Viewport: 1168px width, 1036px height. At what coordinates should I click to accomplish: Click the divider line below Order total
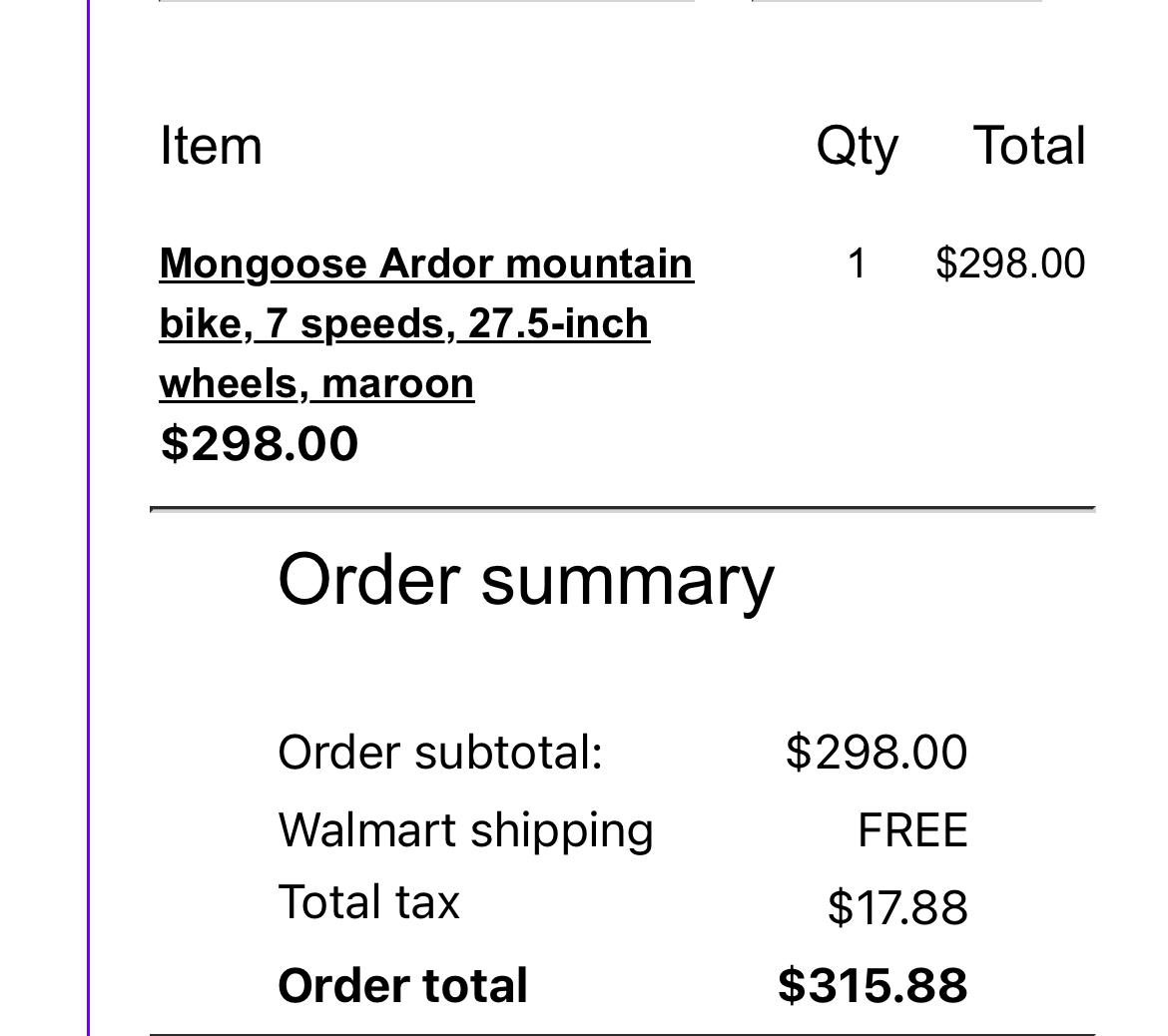tap(622, 1034)
